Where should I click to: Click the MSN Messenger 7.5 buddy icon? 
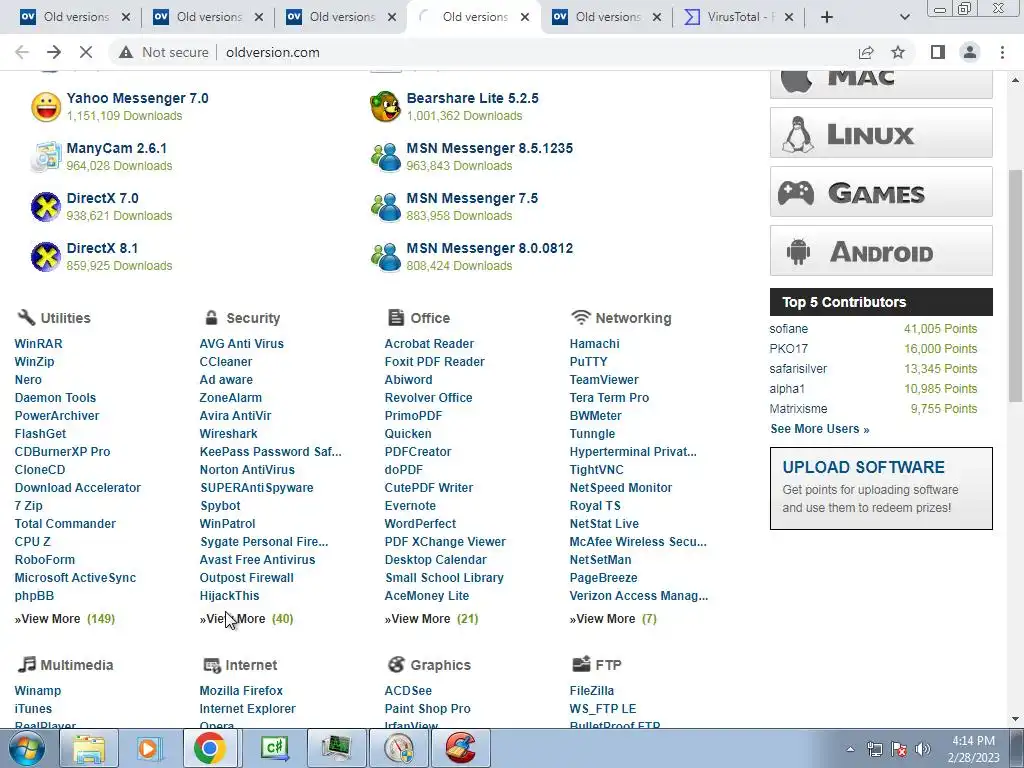click(x=385, y=207)
